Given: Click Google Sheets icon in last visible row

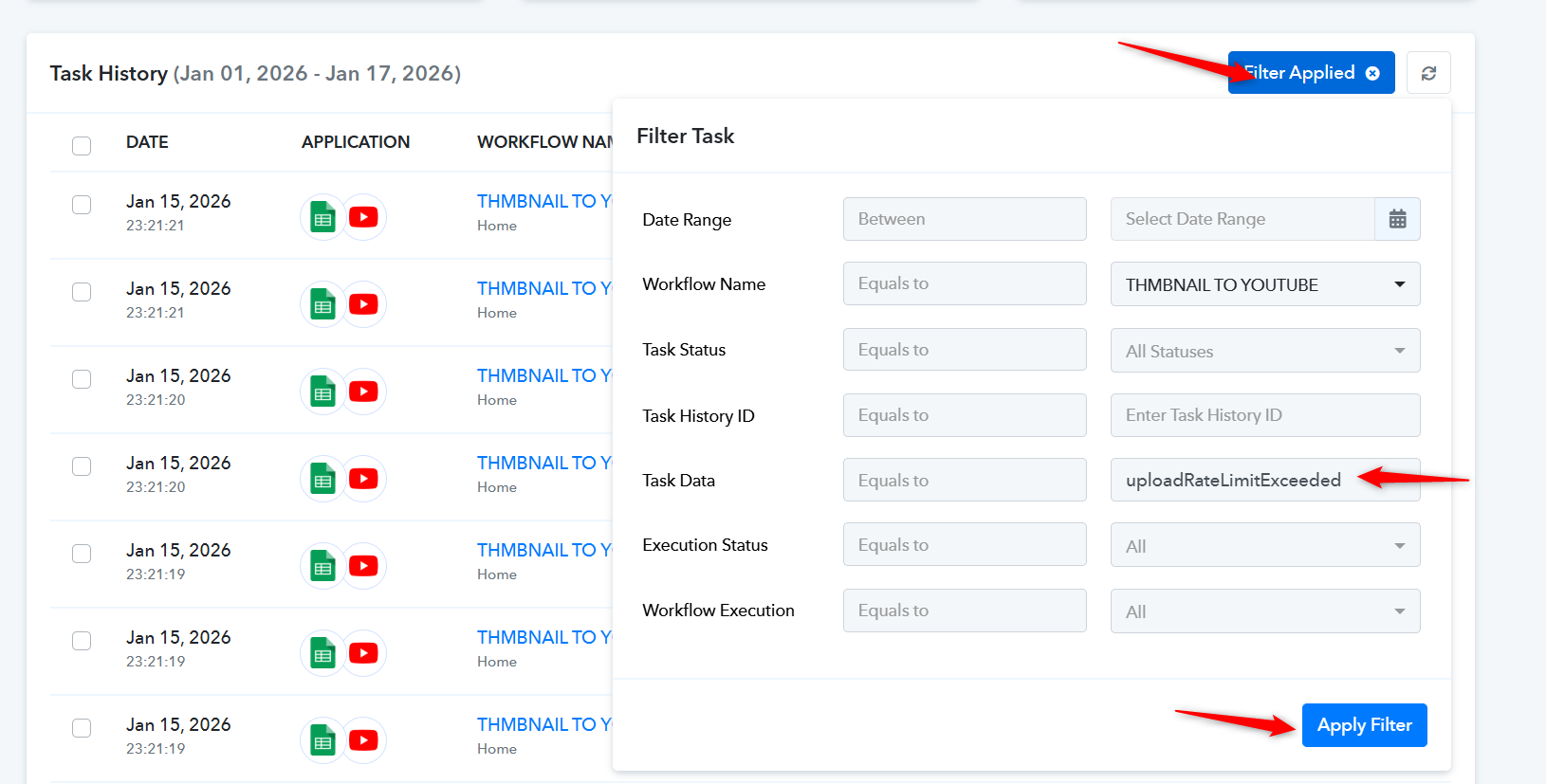Looking at the screenshot, I should coord(323,741).
